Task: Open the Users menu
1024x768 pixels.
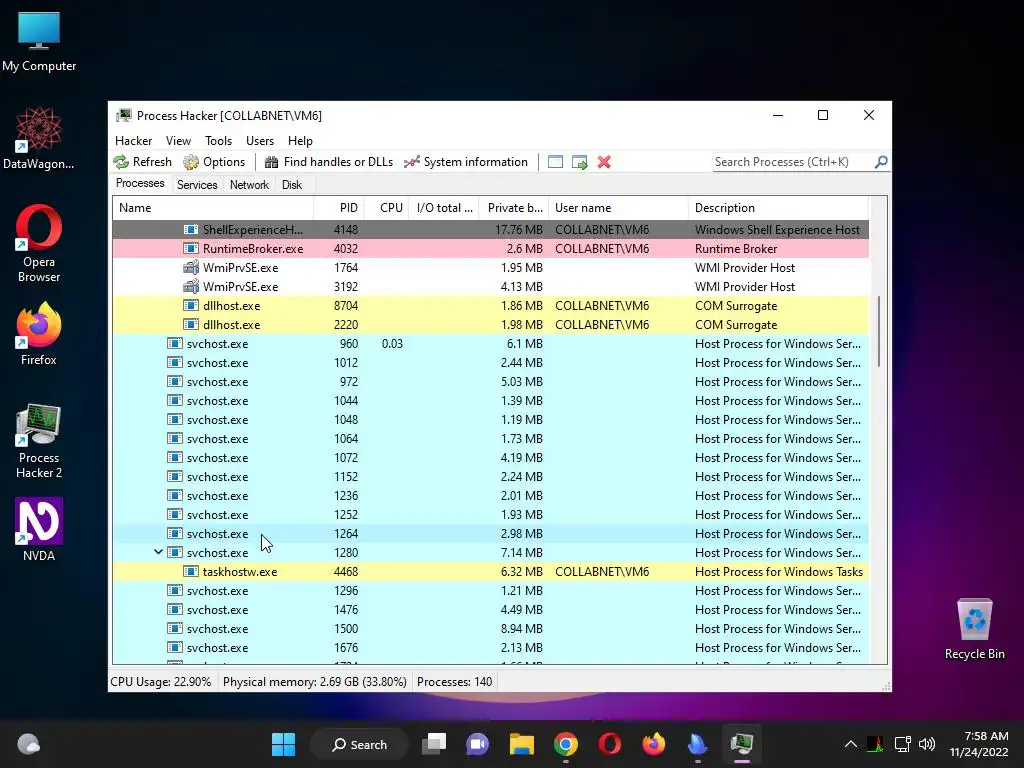Action: [x=260, y=141]
